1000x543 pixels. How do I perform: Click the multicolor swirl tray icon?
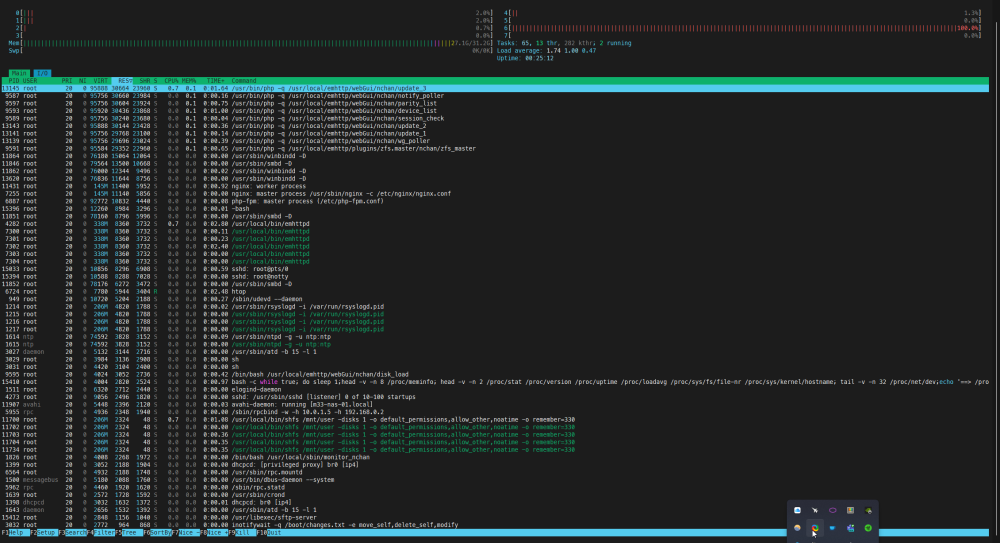pos(815,528)
